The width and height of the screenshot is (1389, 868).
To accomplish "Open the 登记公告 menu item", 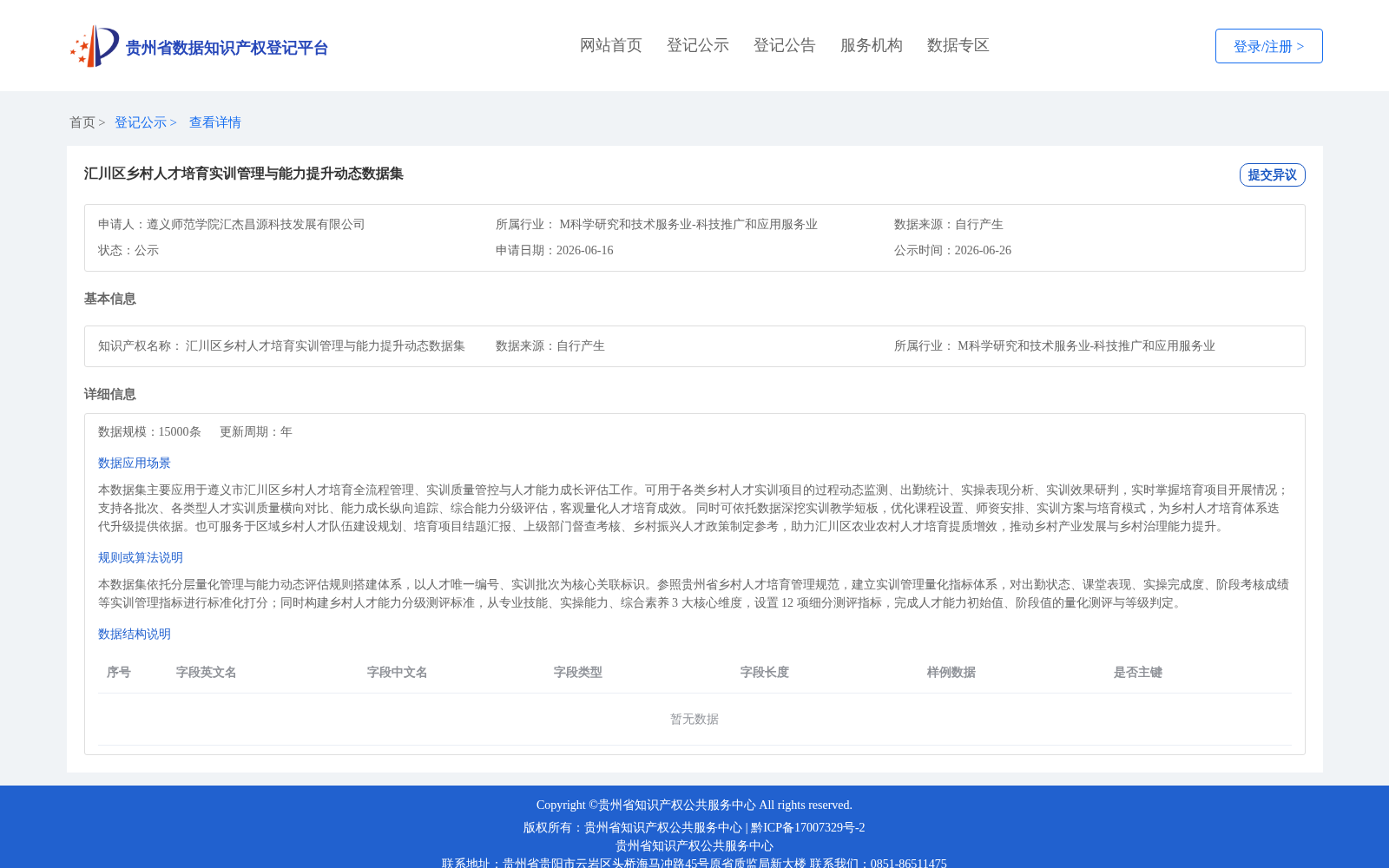I will pyautogui.click(x=785, y=45).
